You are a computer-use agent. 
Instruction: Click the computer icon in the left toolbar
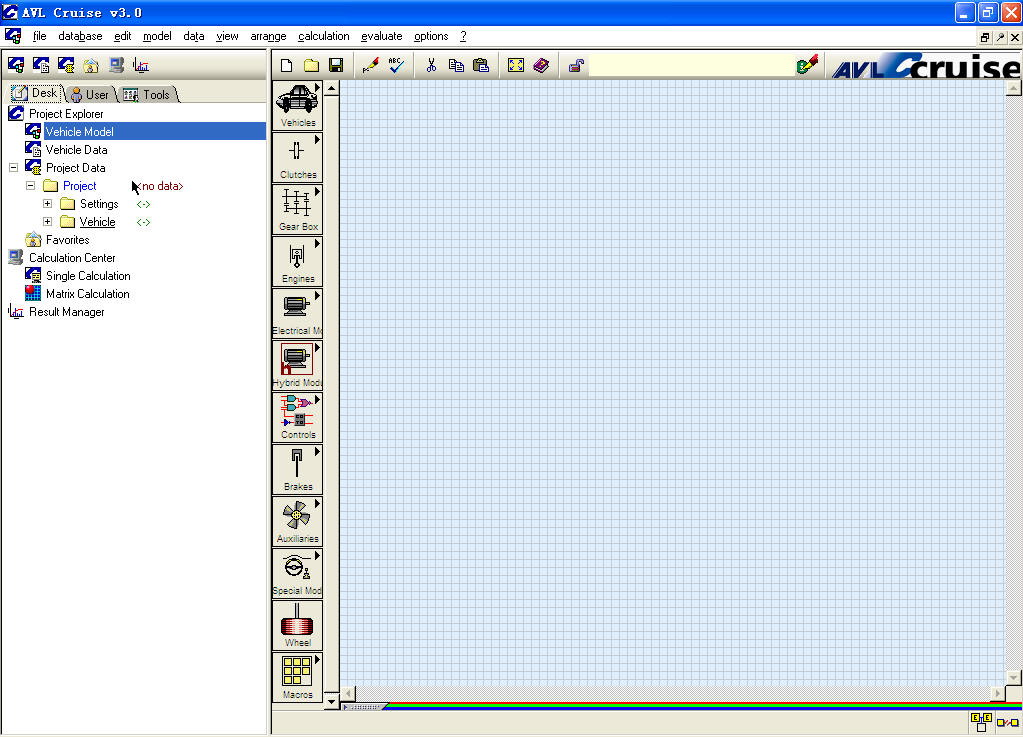coord(116,65)
